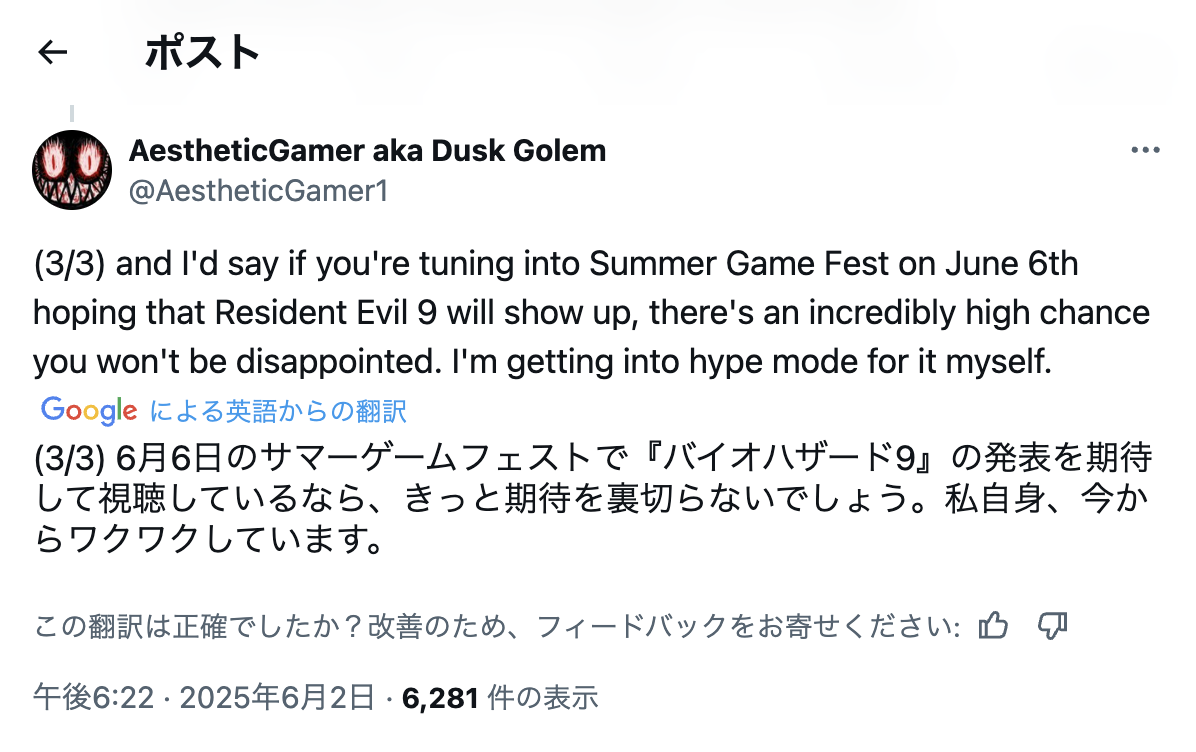Click the Google logo

pyautogui.click(x=89, y=410)
